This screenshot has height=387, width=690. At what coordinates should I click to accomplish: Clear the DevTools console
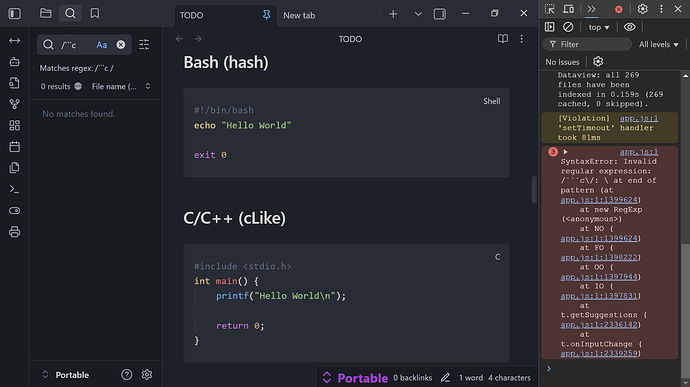(x=568, y=27)
